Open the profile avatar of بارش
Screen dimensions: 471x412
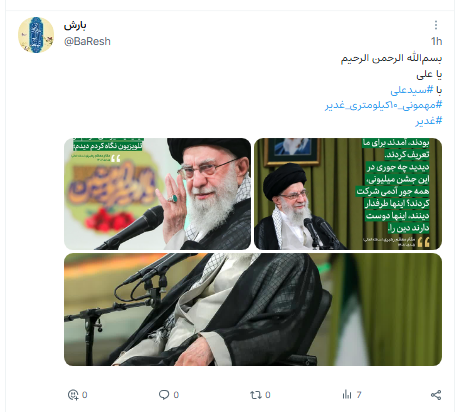36,35
